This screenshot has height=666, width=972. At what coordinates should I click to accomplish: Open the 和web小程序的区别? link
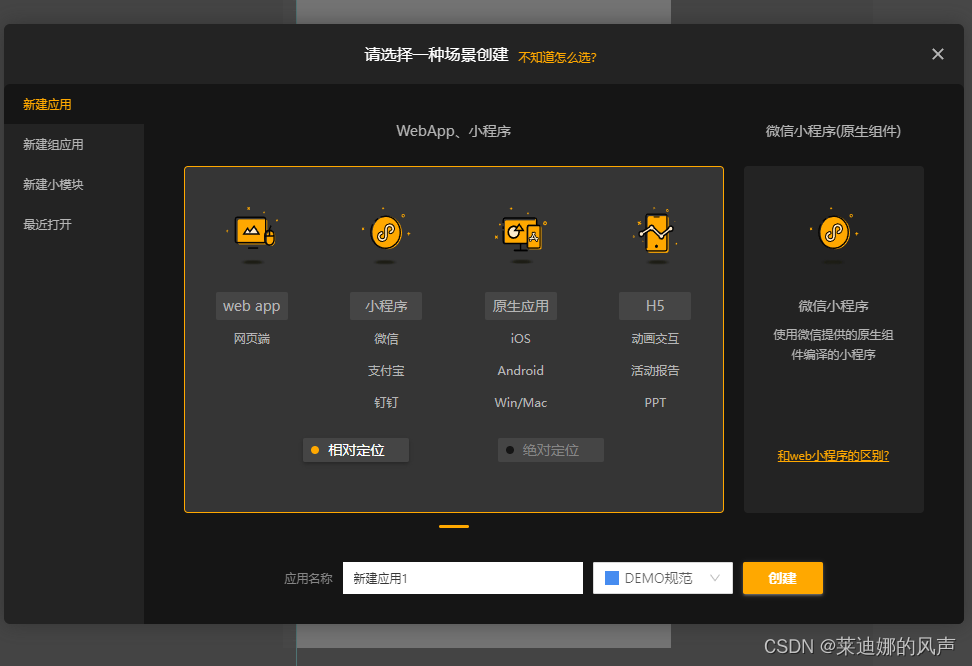833,456
